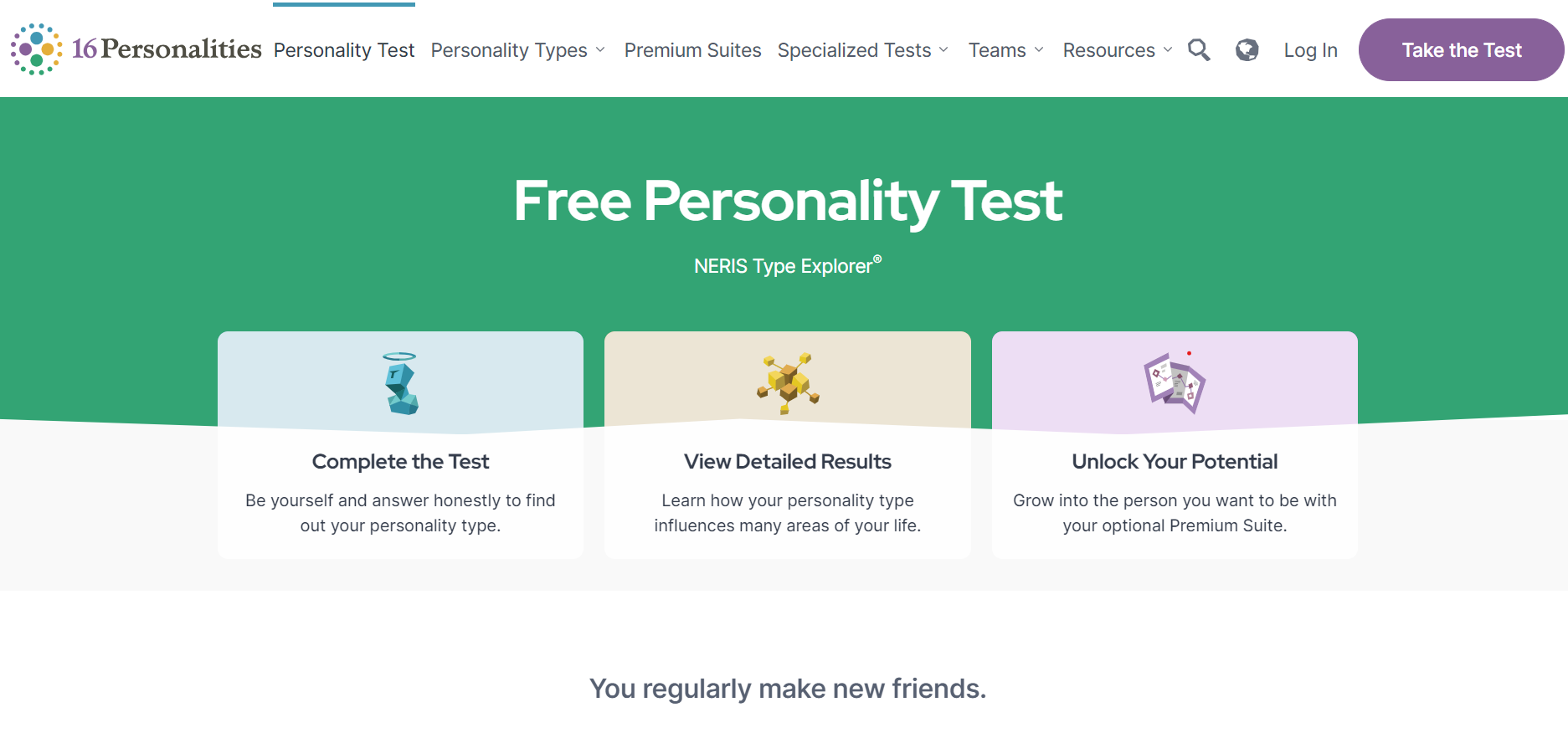This screenshot has width=1568, height=733.
Task: Click the NERIS Type Explorer text
Action: pos(785,266)
